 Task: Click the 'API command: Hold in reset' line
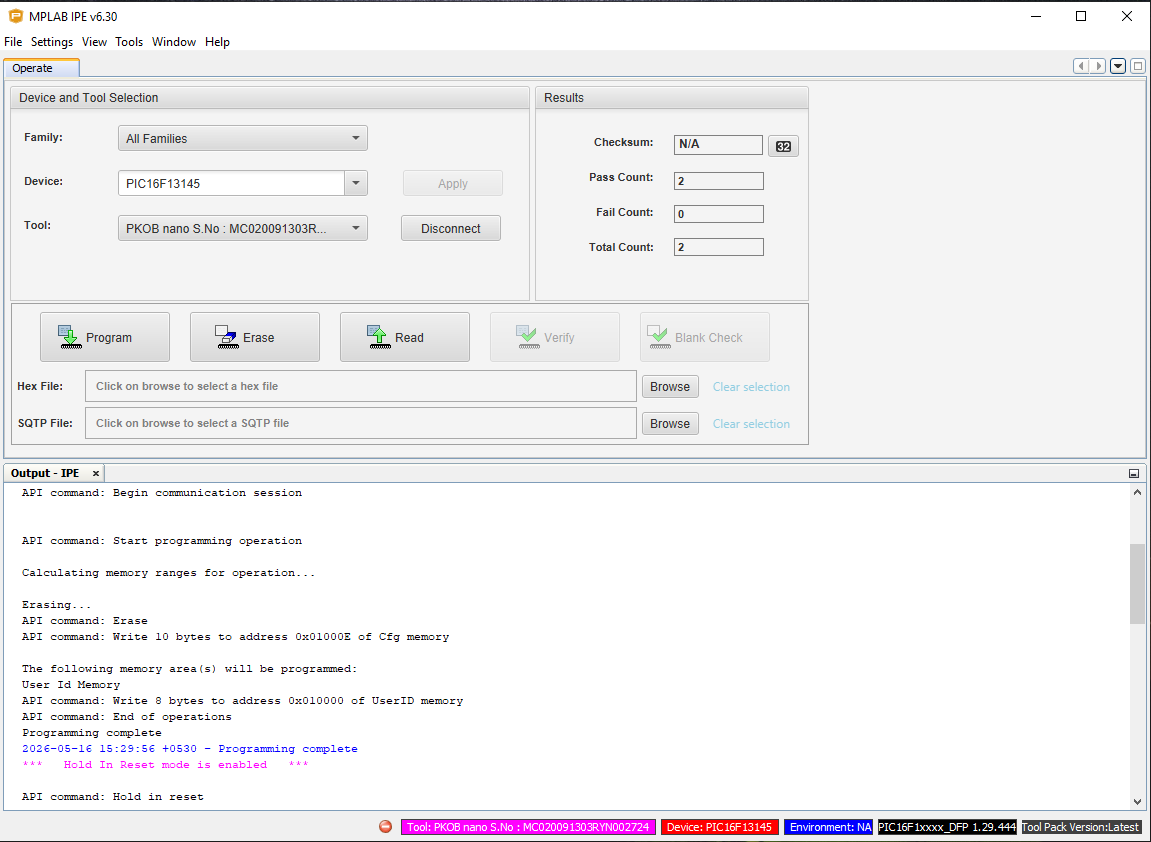tap(112, 796)
